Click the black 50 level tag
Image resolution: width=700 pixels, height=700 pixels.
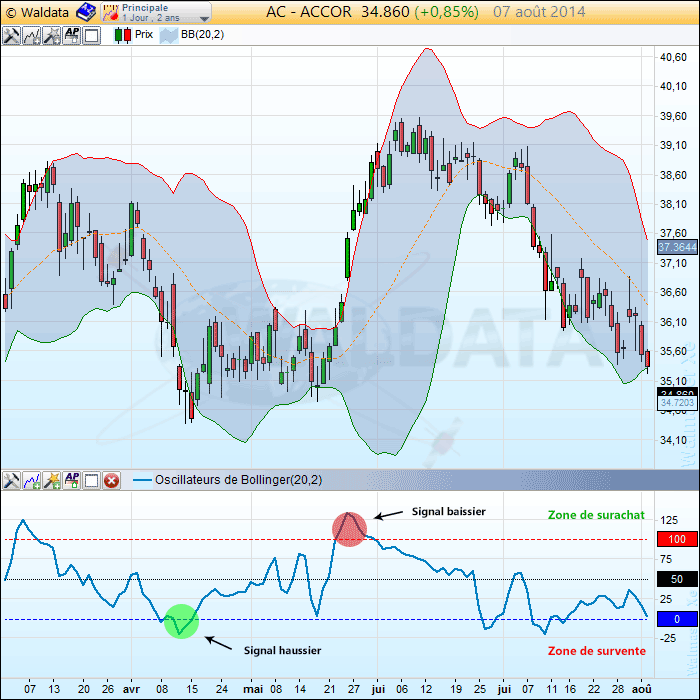coord(677,579)
